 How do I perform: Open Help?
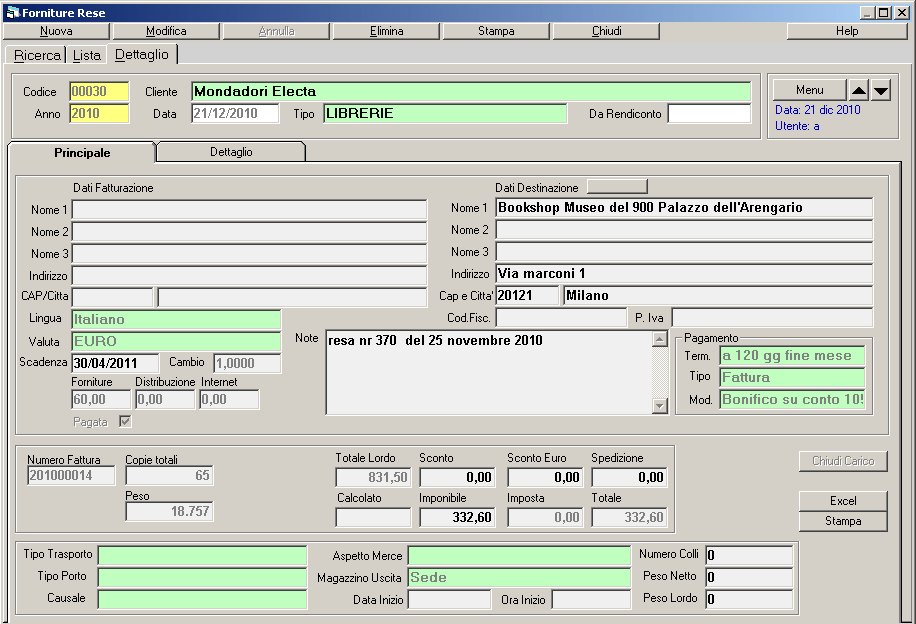[846, 31]
